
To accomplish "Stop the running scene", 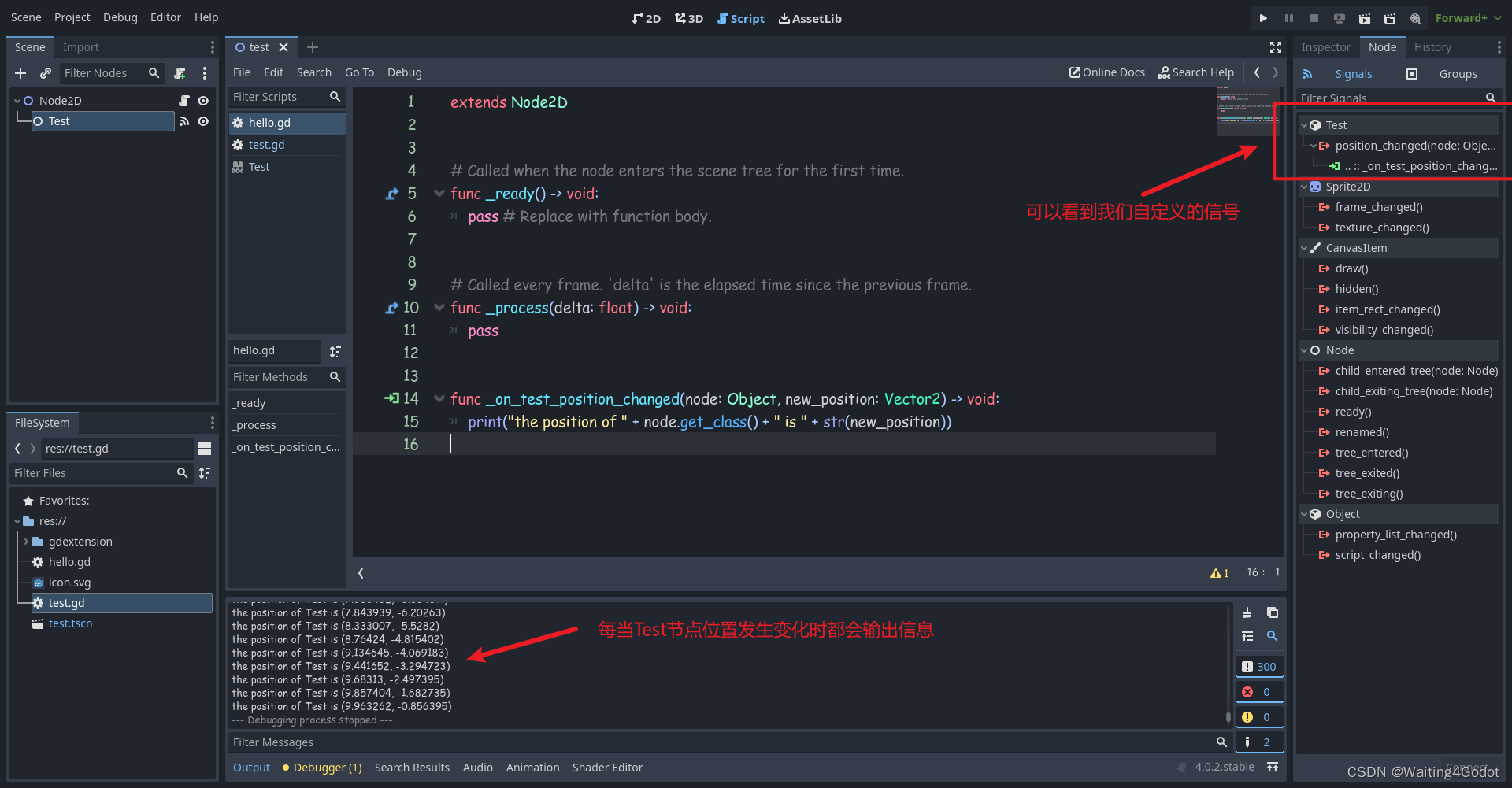I will (x=1314, y=17).
